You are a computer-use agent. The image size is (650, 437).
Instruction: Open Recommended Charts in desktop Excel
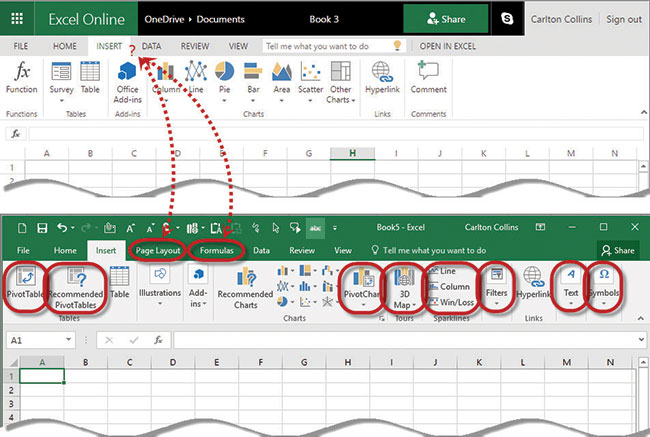[x=245, y=285]
